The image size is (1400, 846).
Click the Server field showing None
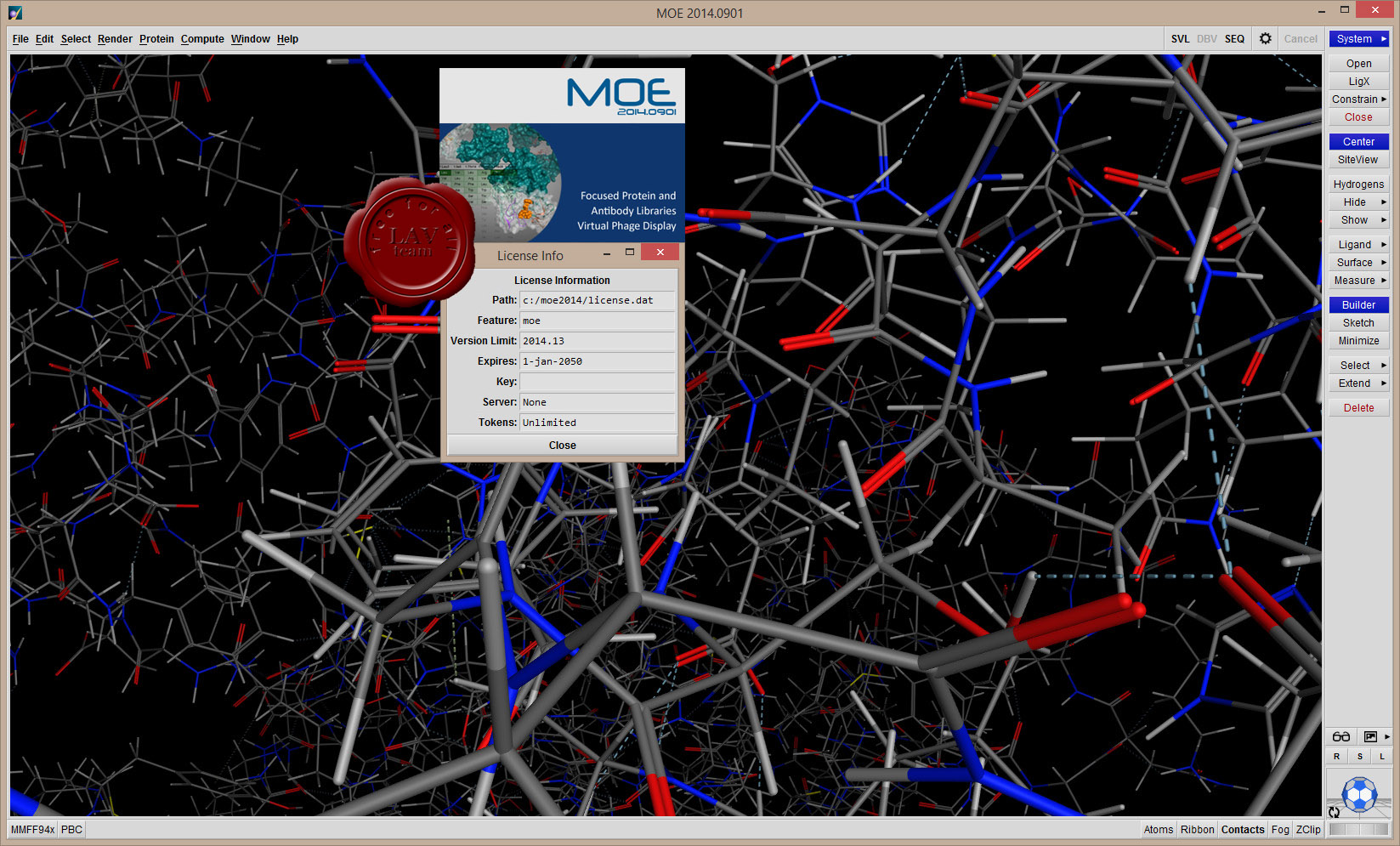coord(598,402)
